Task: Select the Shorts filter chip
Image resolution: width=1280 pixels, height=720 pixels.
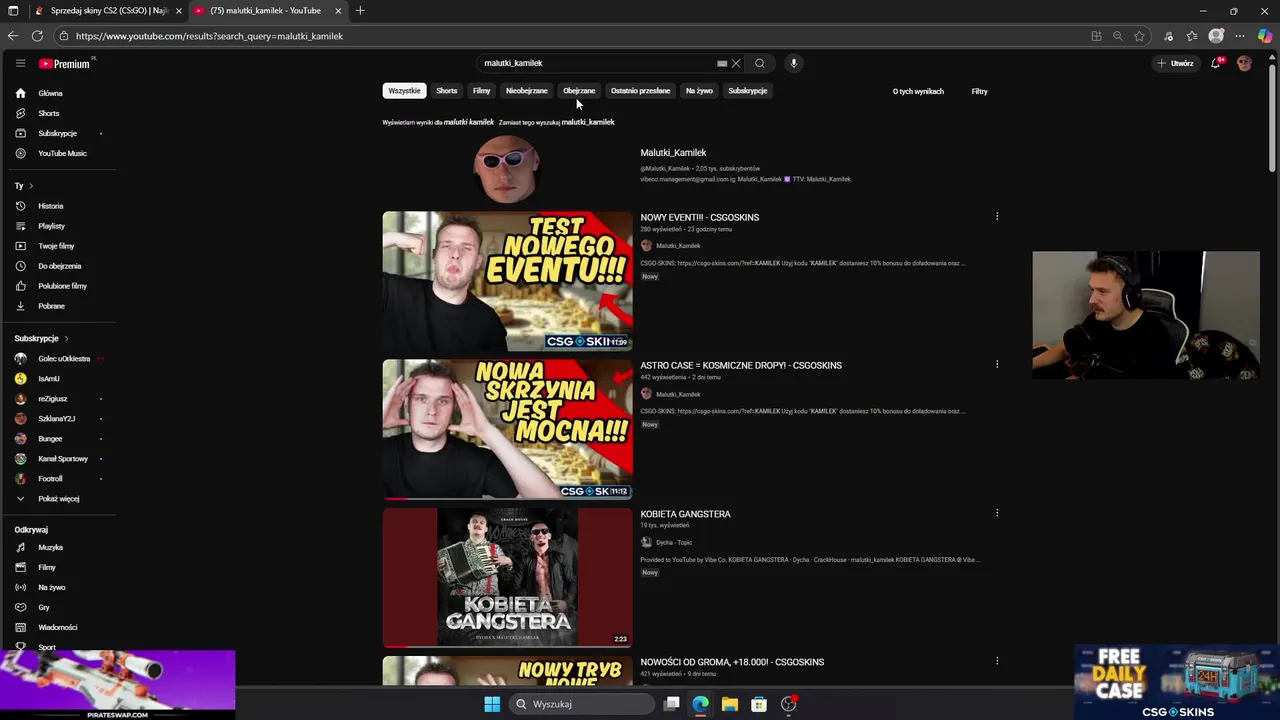Action: (447, 91)
